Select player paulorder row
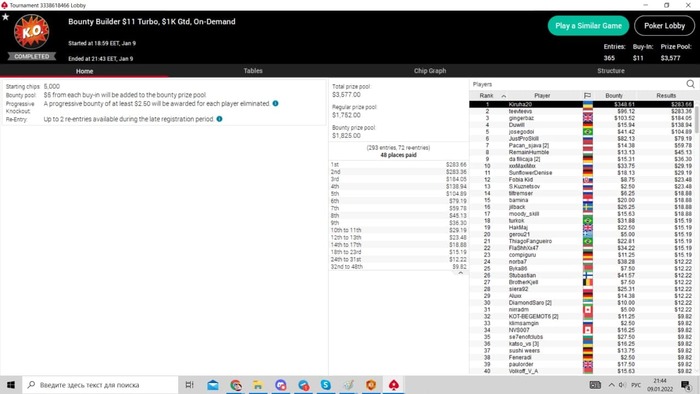 (582, 364)
